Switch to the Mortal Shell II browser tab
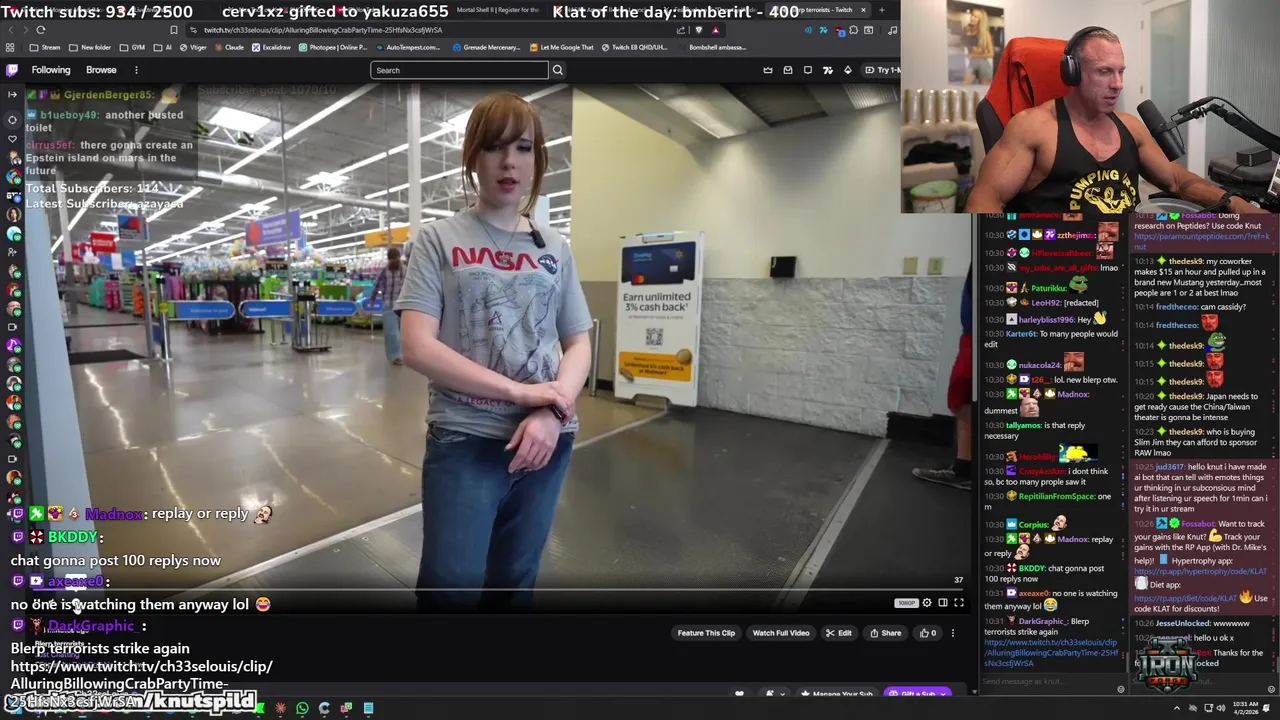 click(x=496, y=10)
